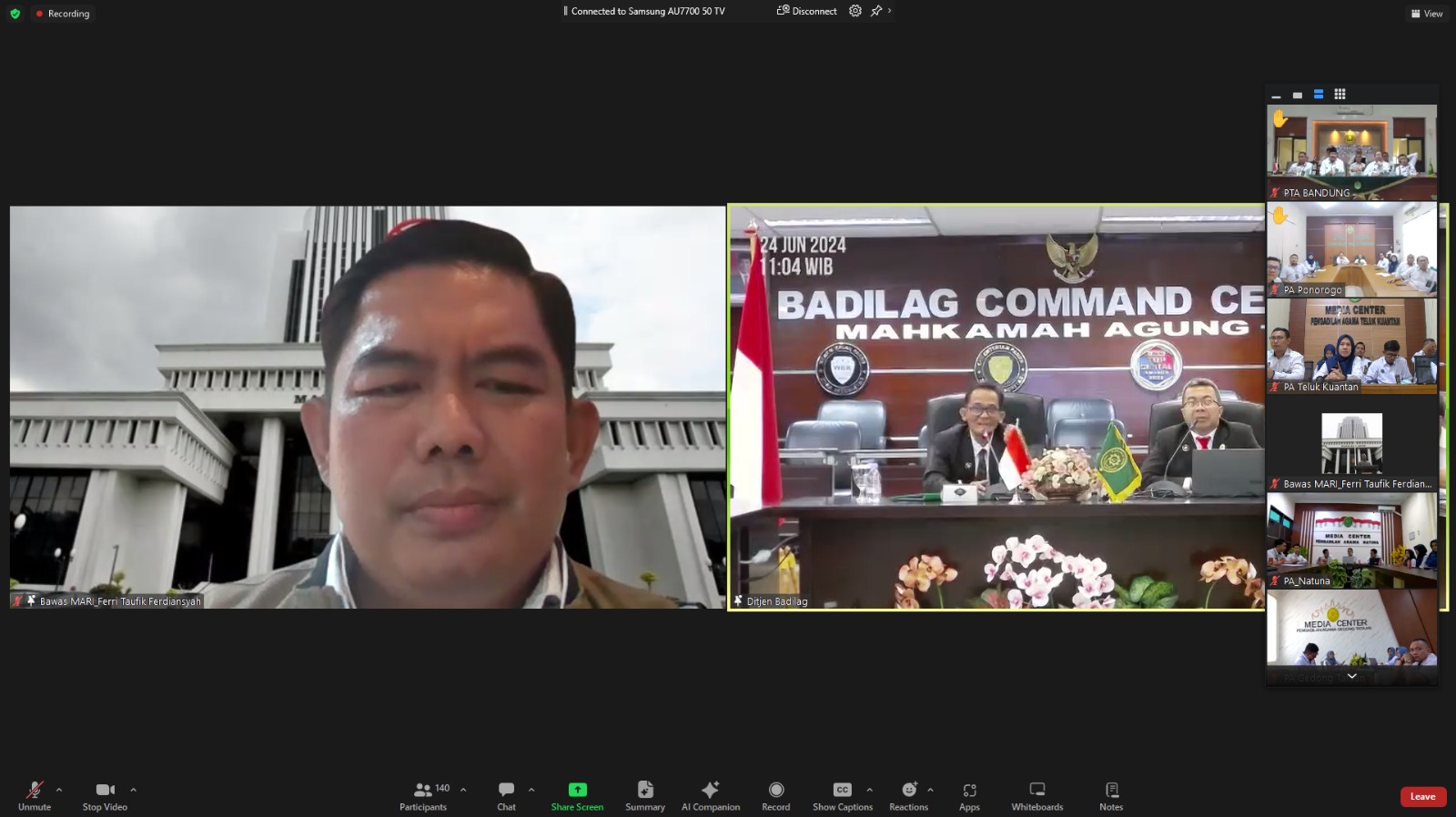Start Share Screen

(x=577, y=795)
